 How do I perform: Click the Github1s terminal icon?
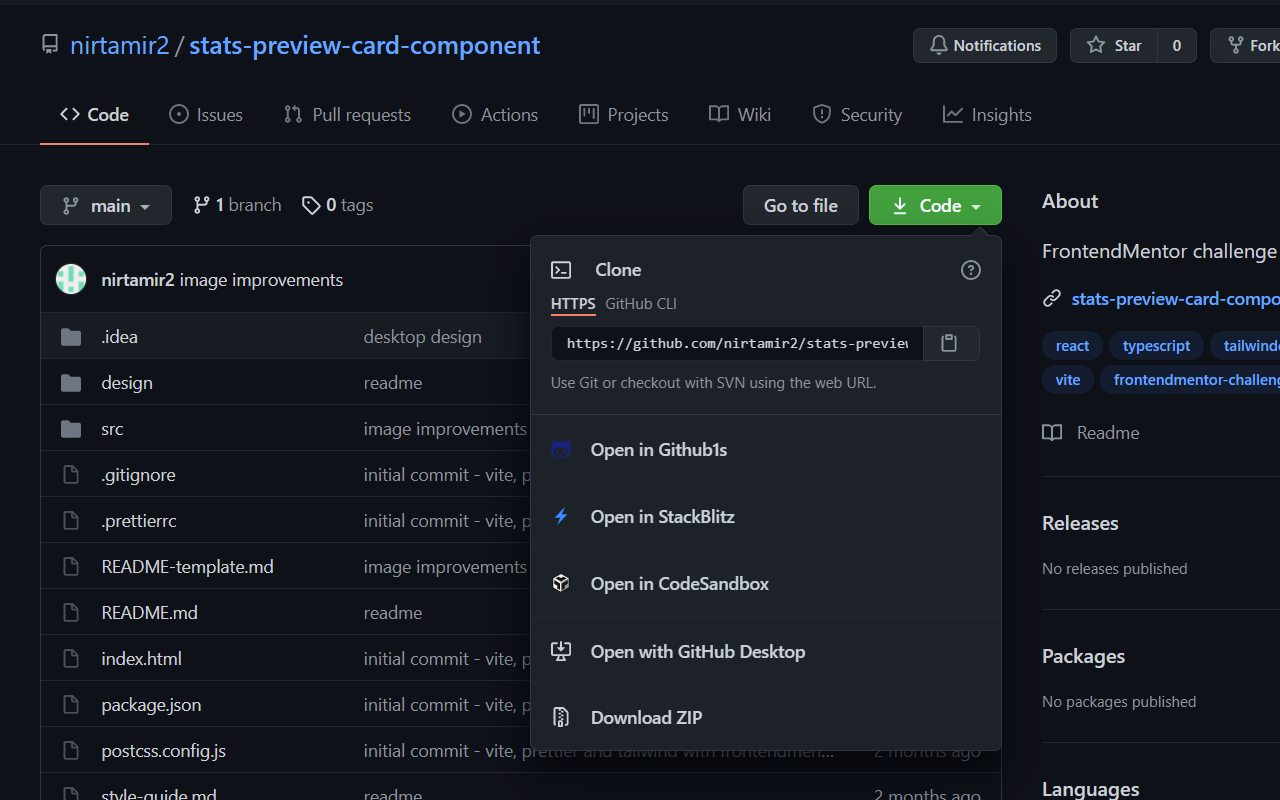560,449
